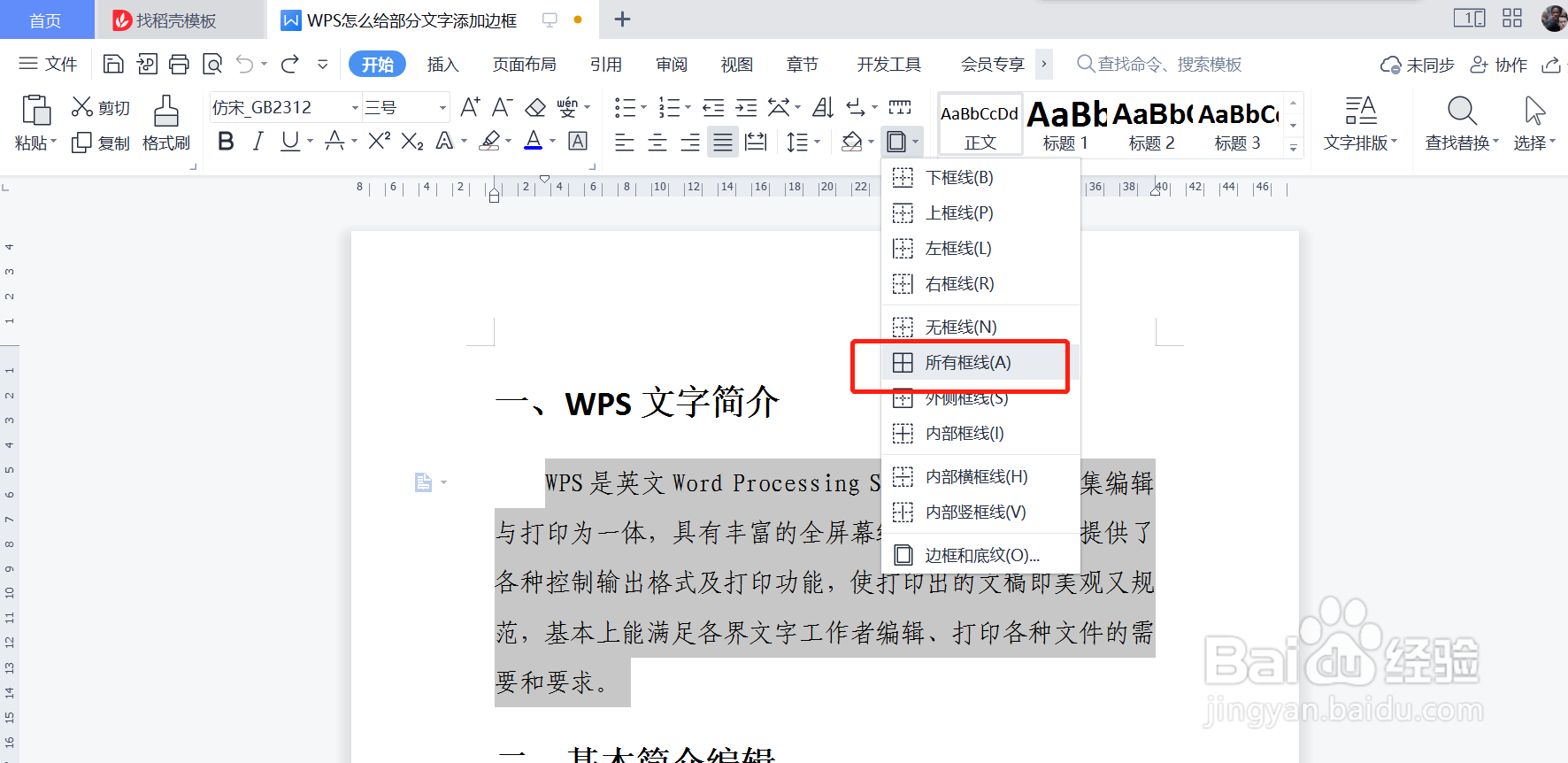
Task: Expand the styles gallery more arrow
Action: click(1294, 148)
